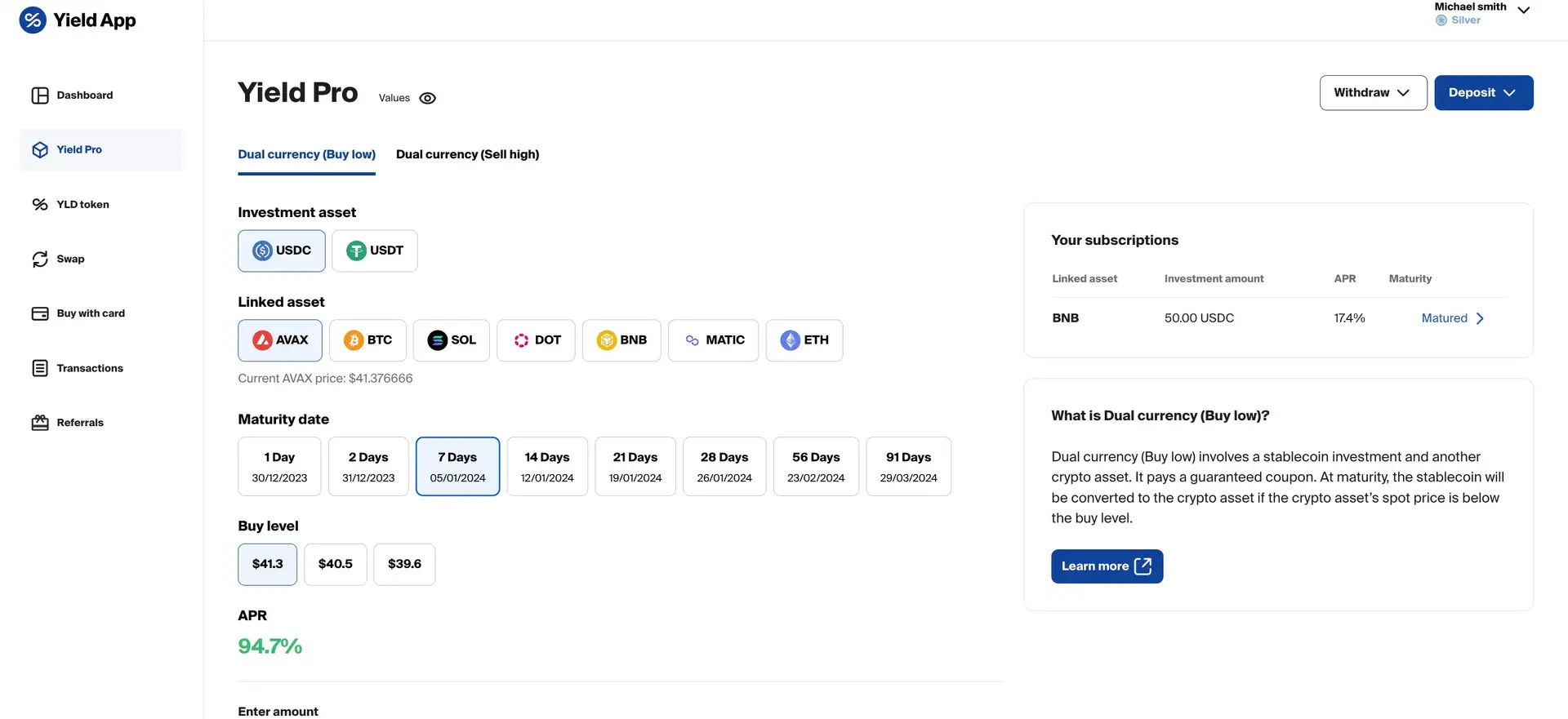Open the Transactions list icon
The image size is (1568, 719).
40,368
